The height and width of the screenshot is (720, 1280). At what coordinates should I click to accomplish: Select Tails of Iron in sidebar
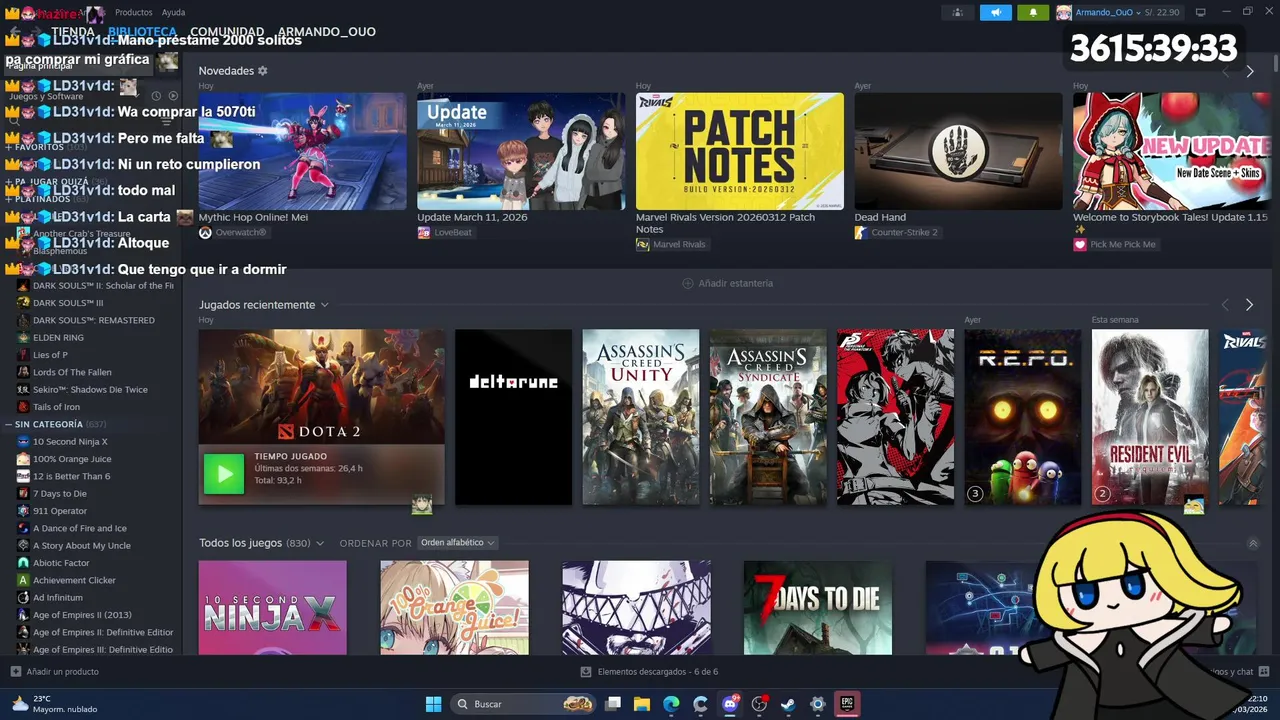coord(56,407)
